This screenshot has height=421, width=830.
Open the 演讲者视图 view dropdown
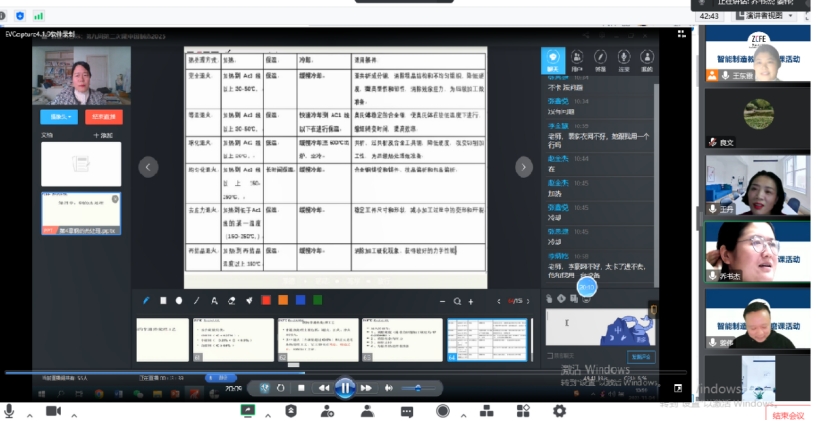[766, 16]
